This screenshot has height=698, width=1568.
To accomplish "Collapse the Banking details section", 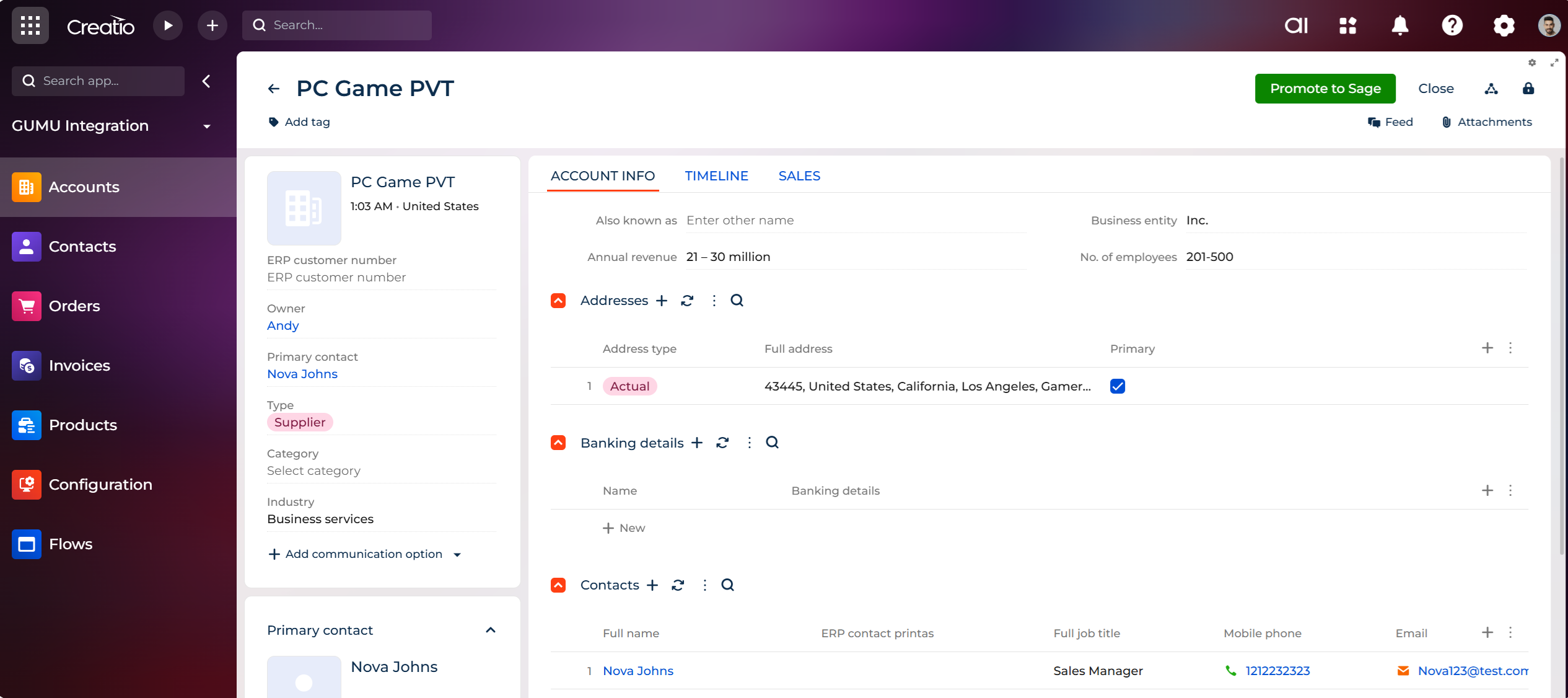I will click(558, 443).
